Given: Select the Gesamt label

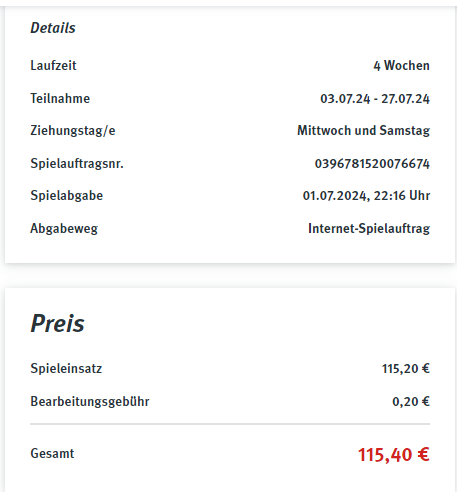Looking at the screenshot, I should [52, 454].
